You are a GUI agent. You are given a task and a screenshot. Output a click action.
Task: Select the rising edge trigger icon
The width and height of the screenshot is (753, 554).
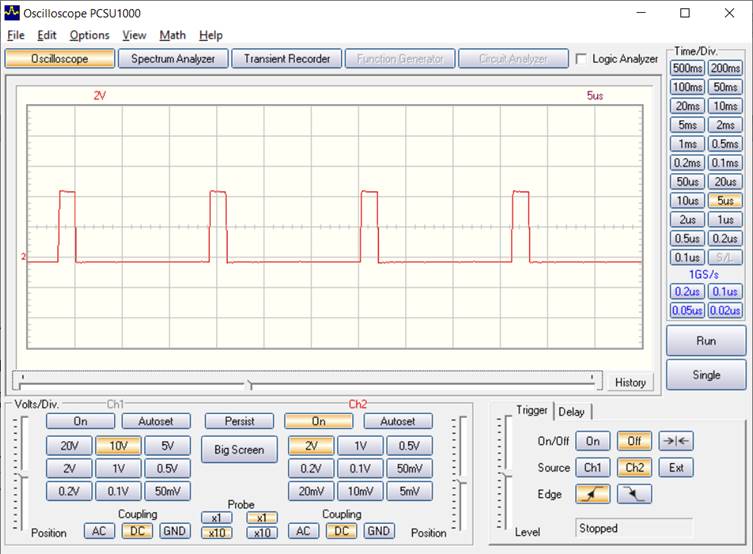pyautogui.click(x=592, y=493)
